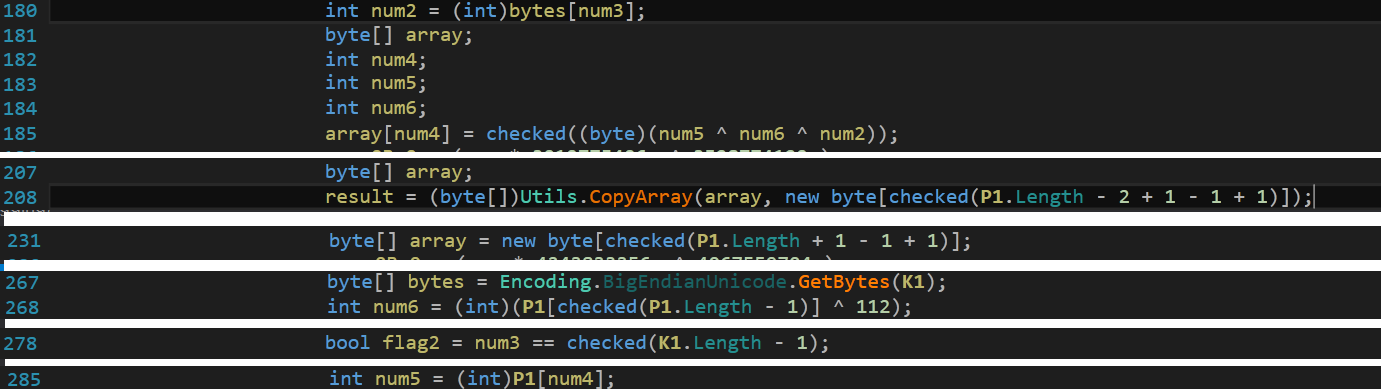Click line number 231
The height and width of the screenshot is (389, 1381).
tap(25, 241)
